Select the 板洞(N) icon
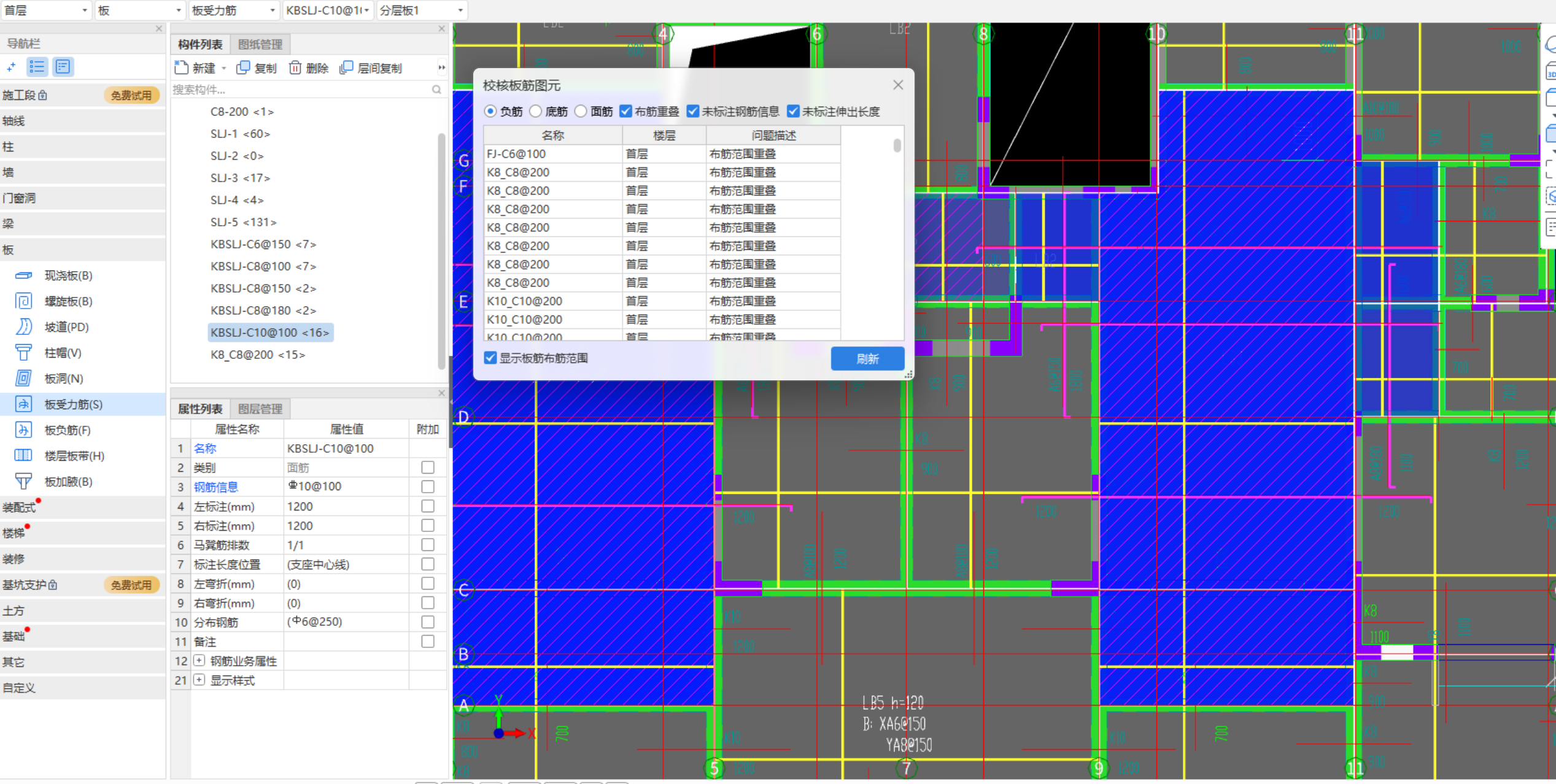1556x784 pixels. point(23,379)
